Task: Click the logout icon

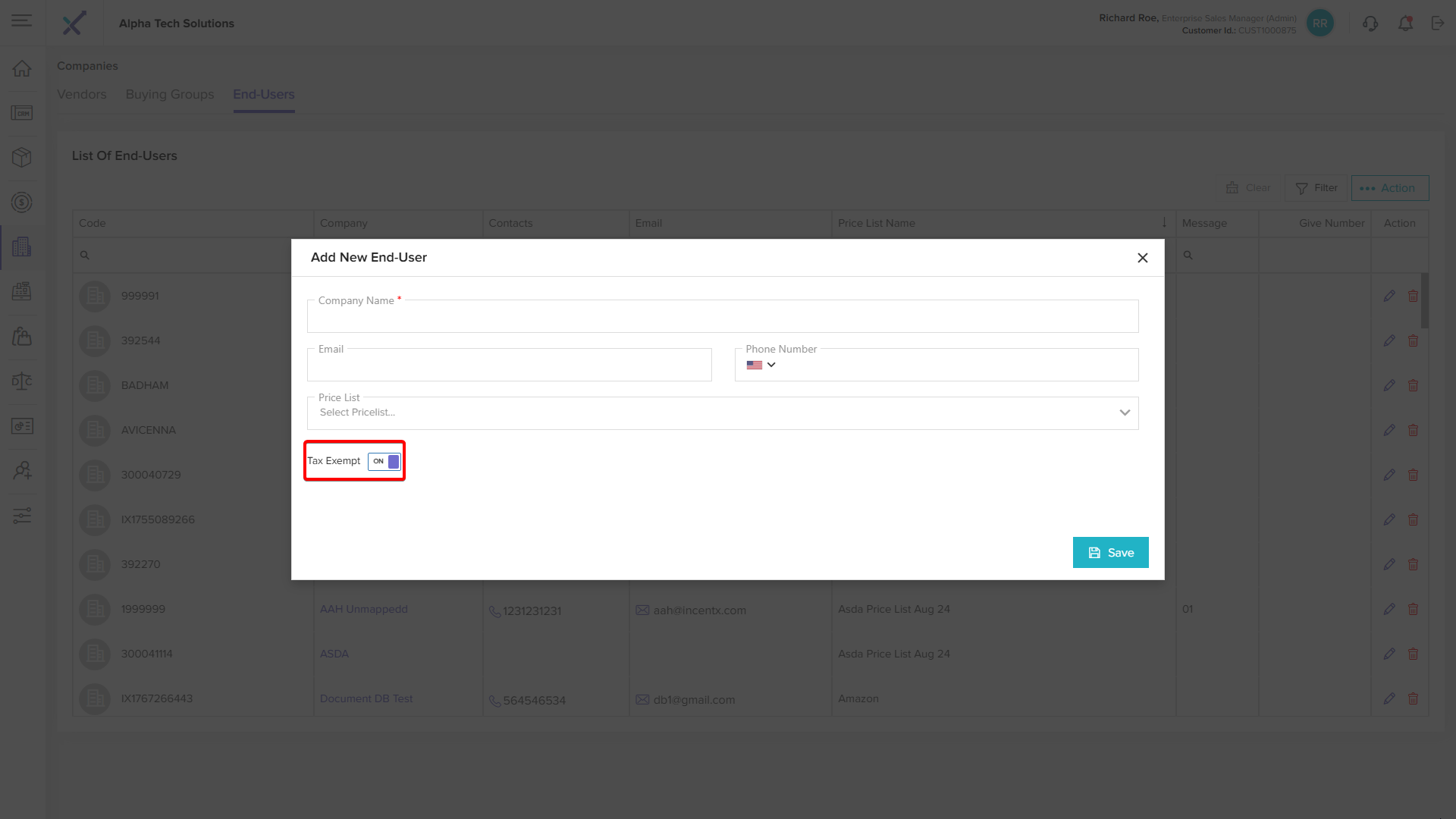Action: click(x=1437, y=24)
